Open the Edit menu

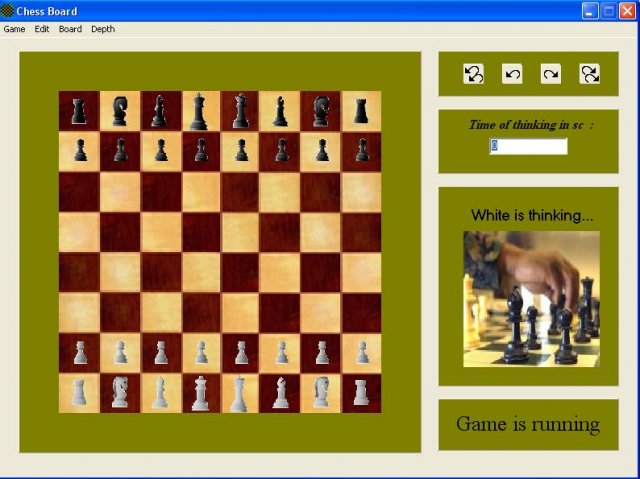pyautogui.click(x=42, y=29)
